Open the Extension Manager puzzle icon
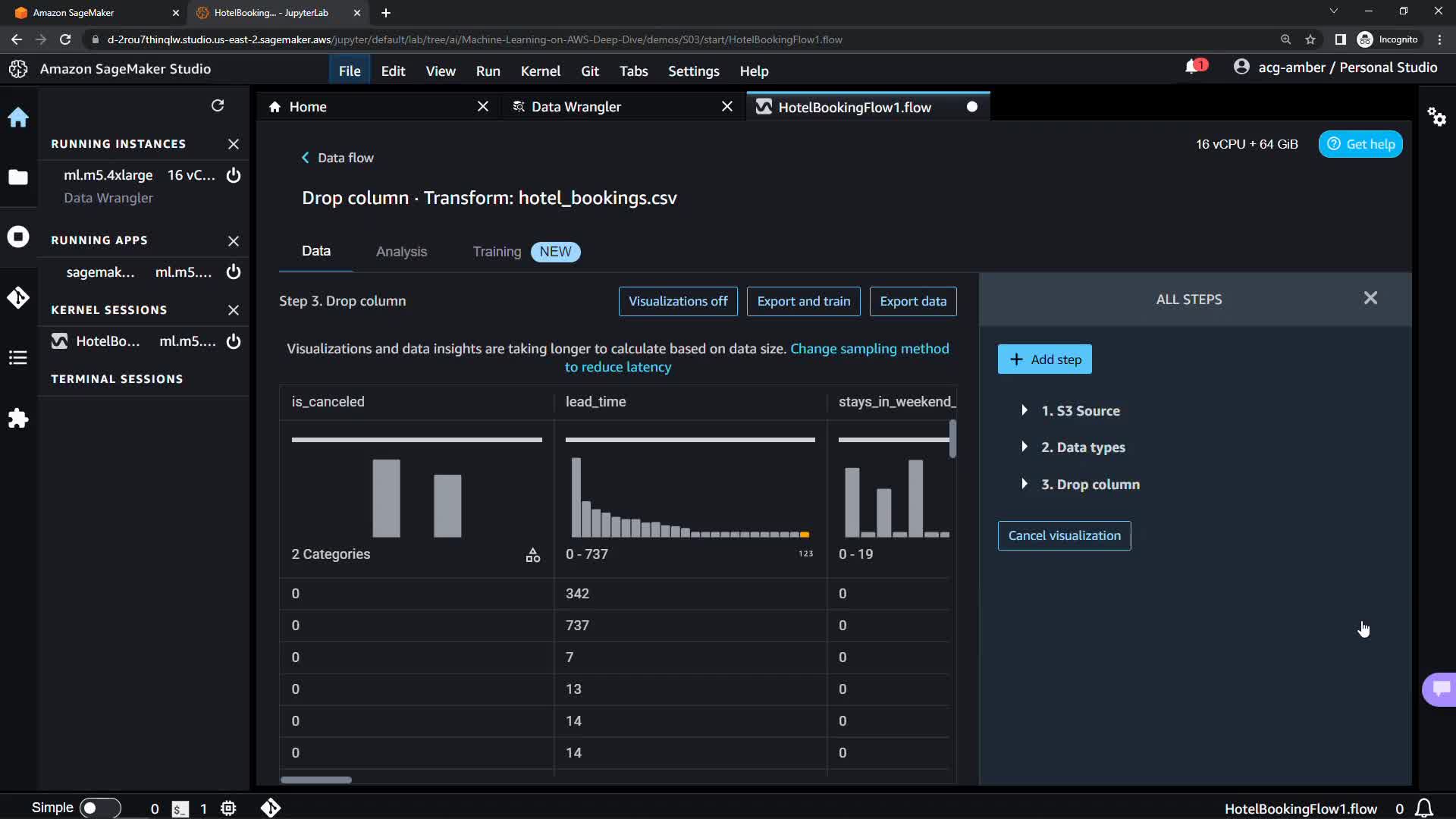1456x819 pixels. 18,419
